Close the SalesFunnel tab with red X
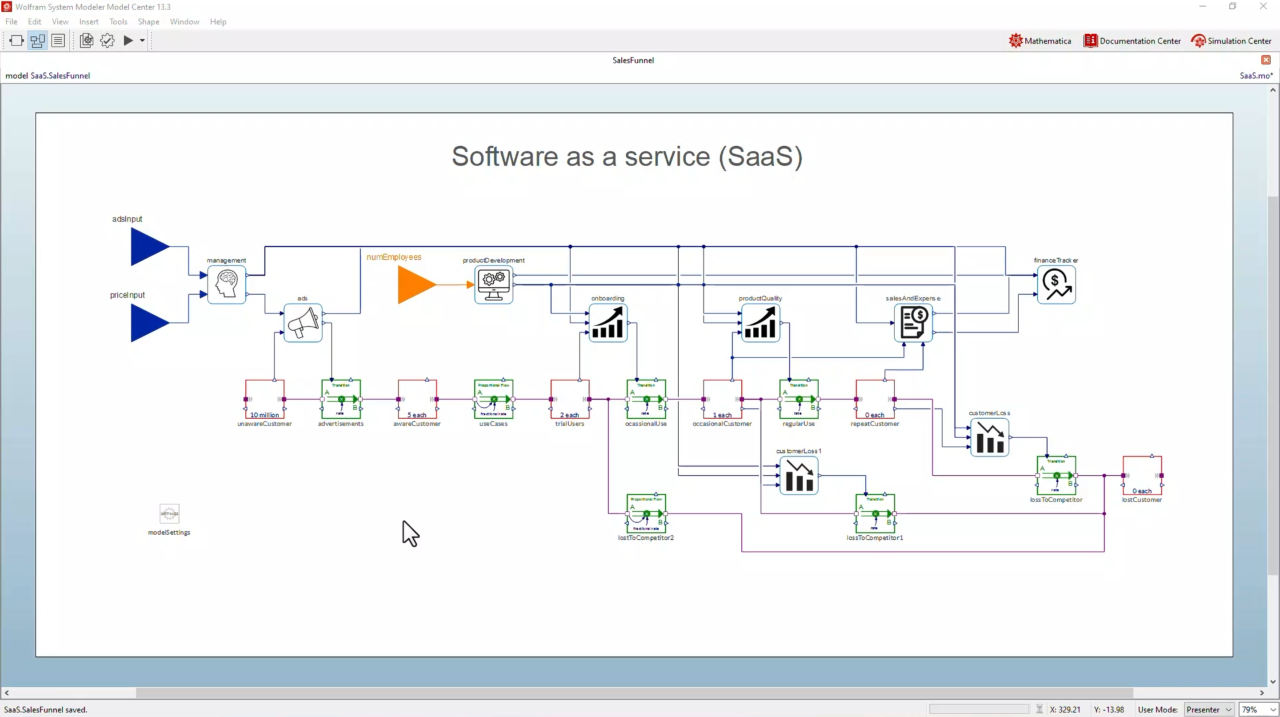The image size is (1280, 717). coord(1266,60)
